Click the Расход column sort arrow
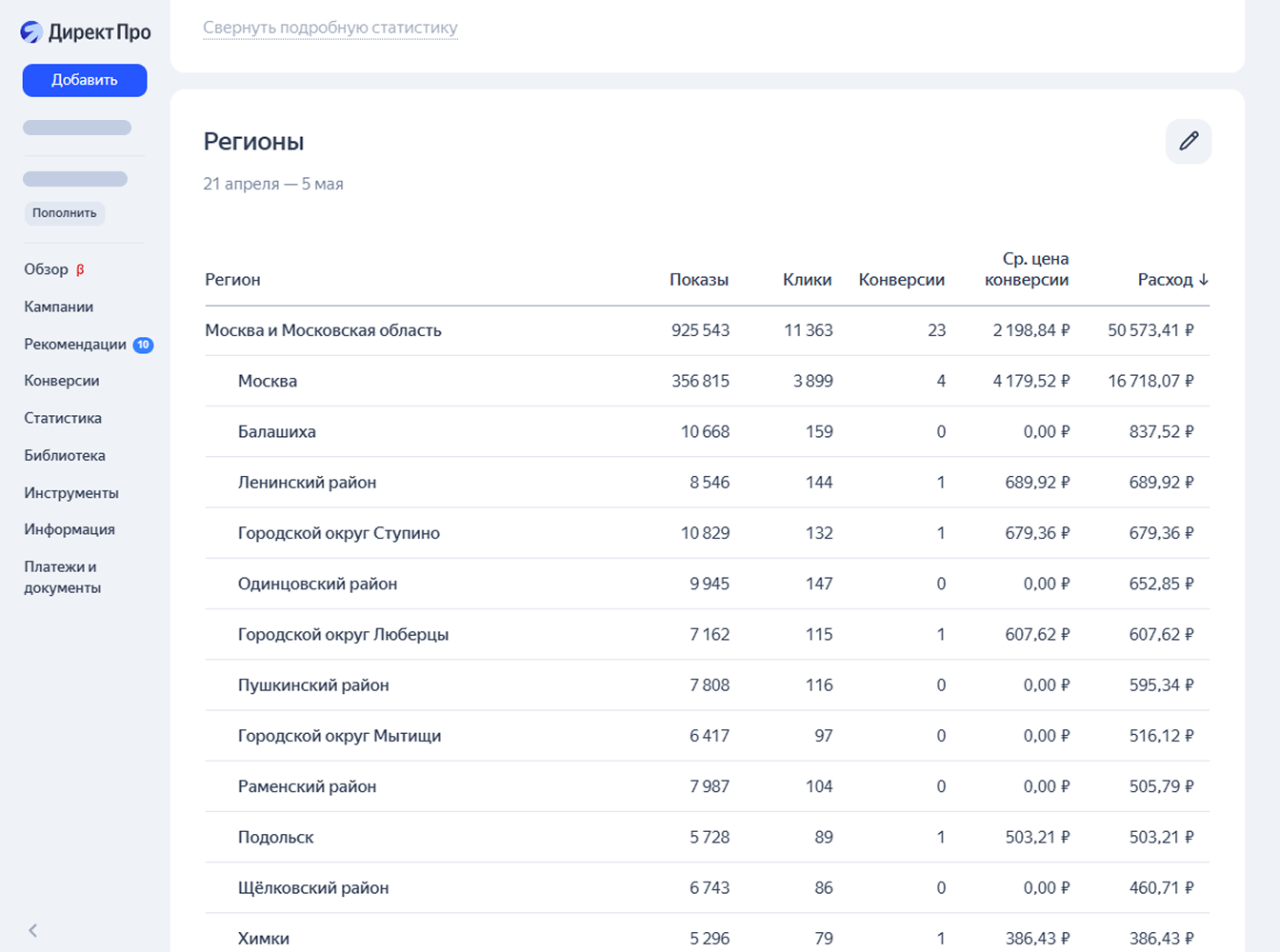This screenshot has height=952, width=1280. (x=1204, y=280)
